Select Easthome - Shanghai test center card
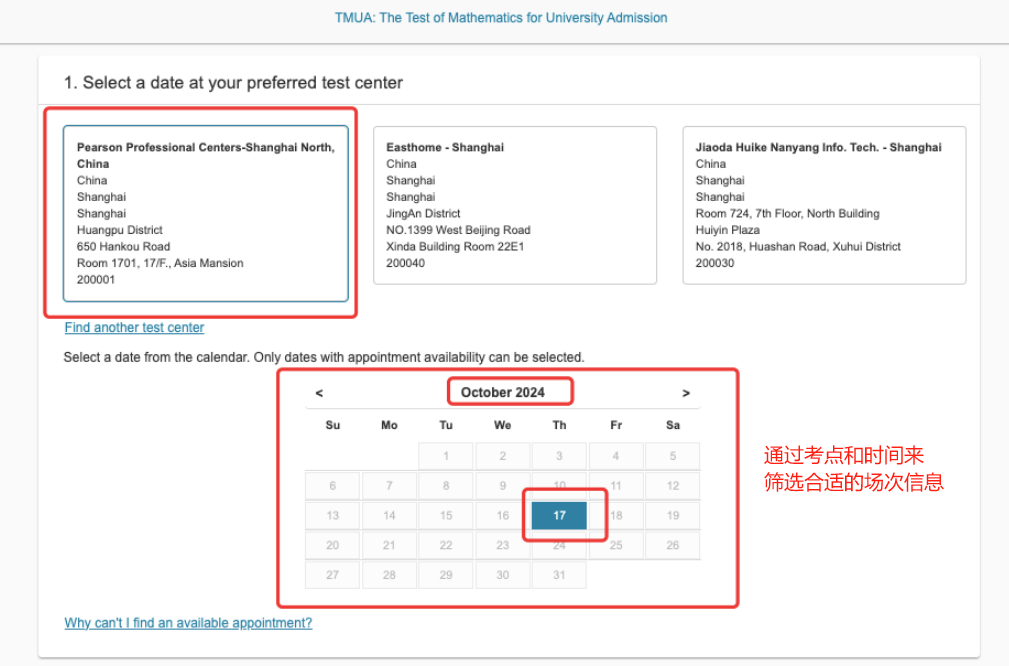This screenshot has width=1009, height=666. pos(515,205)
